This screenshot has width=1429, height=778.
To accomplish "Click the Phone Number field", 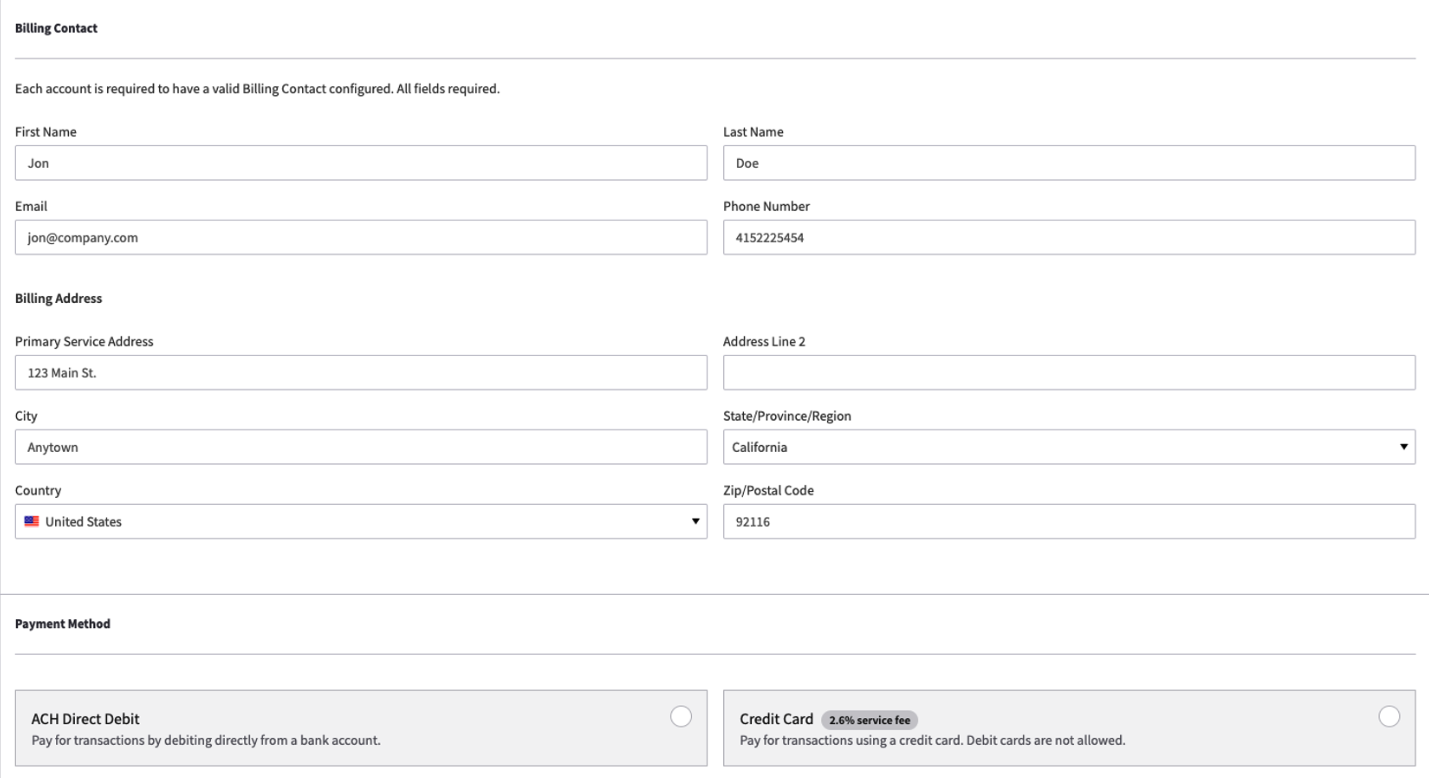I will (1069, 237).
